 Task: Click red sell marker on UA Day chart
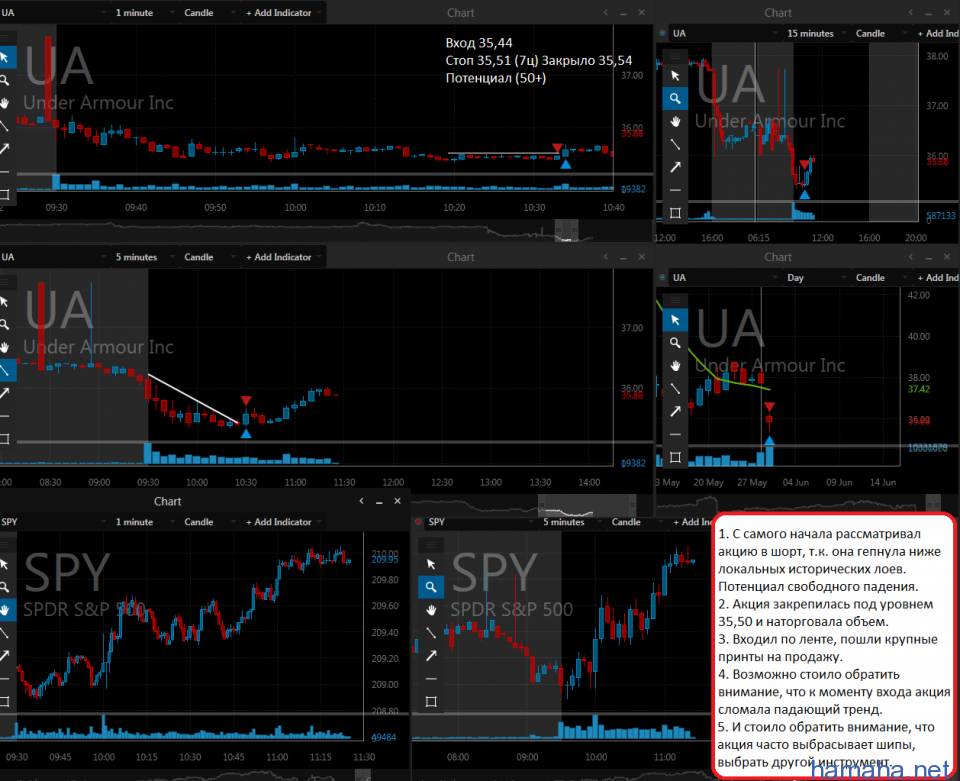pyautogui.click(x=770, y=406)
